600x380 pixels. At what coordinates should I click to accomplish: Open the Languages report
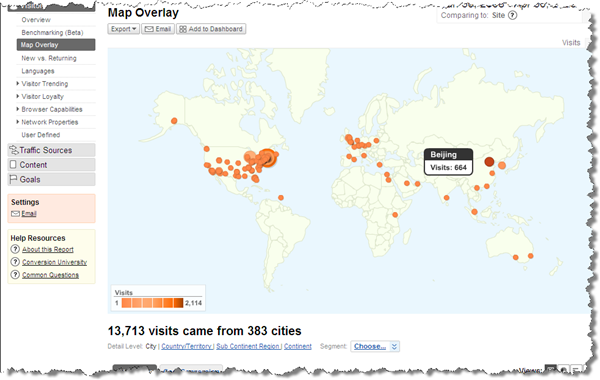tap(38, 71)
